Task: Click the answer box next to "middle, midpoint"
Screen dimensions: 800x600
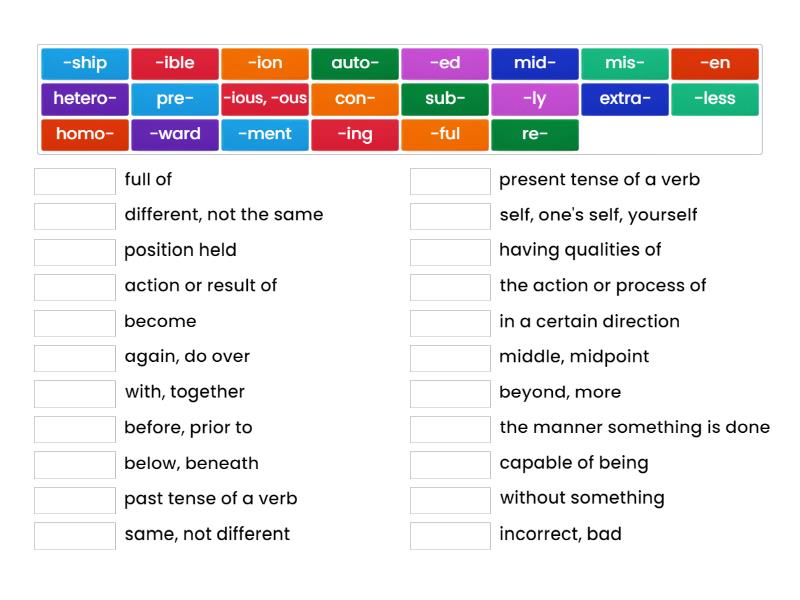Action: [x=449, y=357]
